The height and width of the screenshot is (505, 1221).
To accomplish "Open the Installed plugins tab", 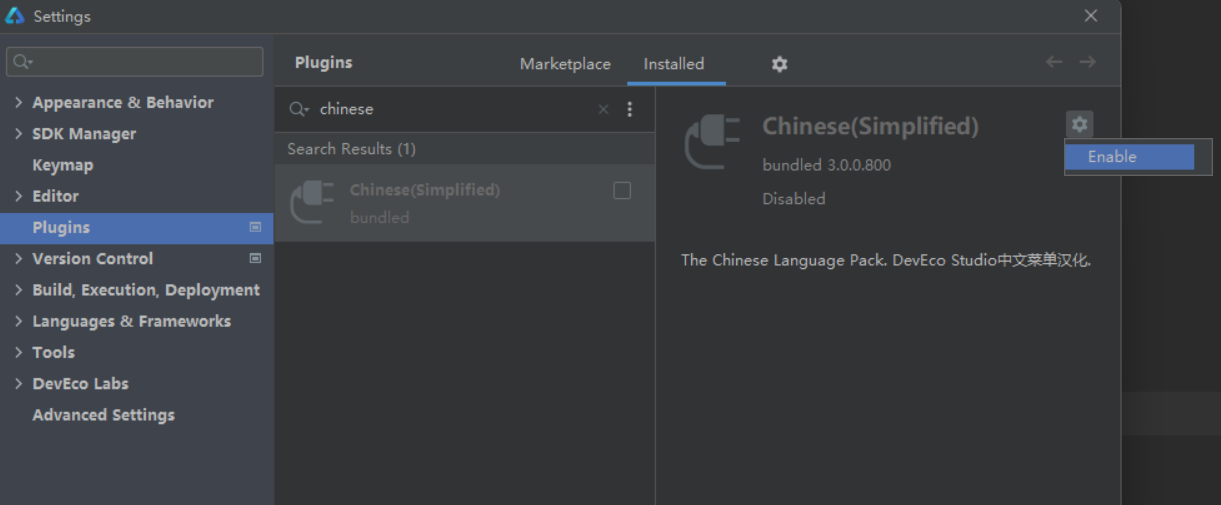I will click(673, 64).
